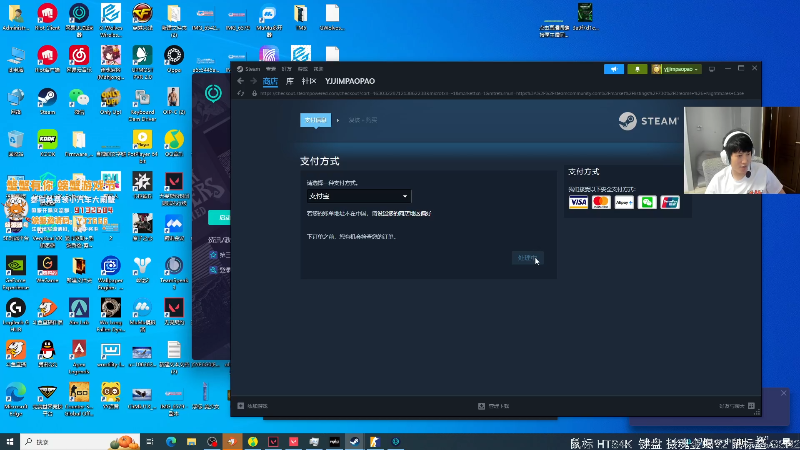
Task: Click the Steam logo in checkout header
Action: click(648, 121)
